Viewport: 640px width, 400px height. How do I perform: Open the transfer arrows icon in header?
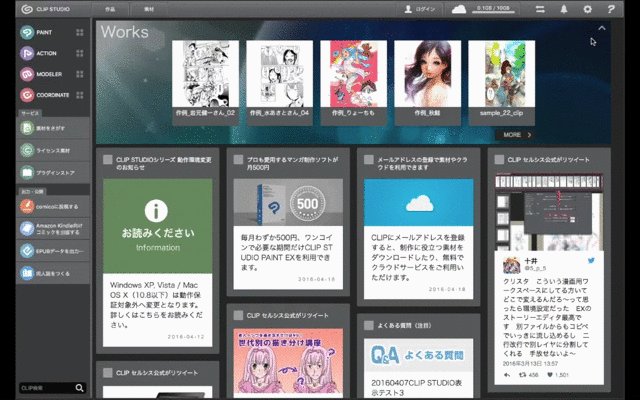point(540,9)
